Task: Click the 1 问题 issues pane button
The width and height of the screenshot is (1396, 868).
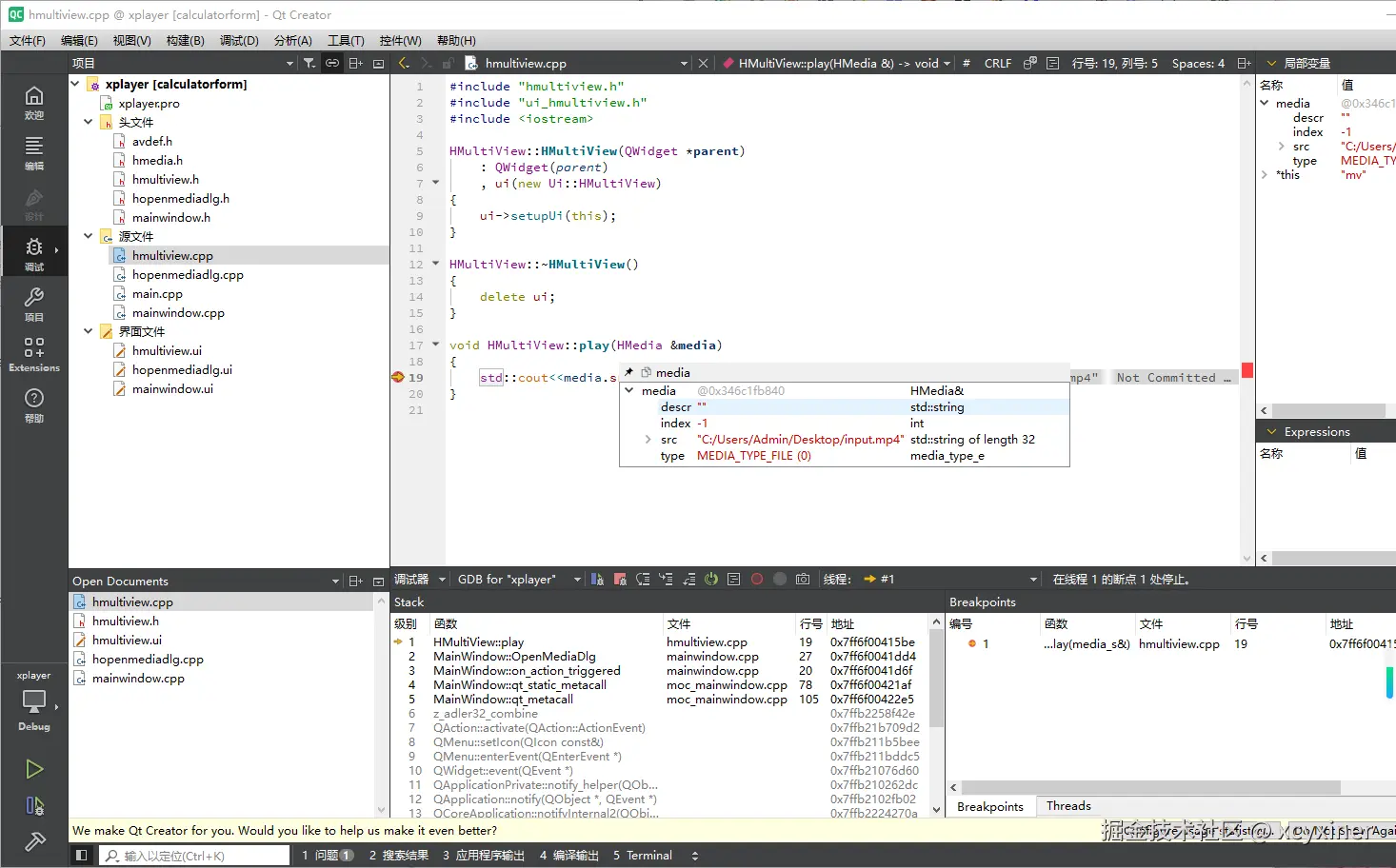Action: point(327,856)
